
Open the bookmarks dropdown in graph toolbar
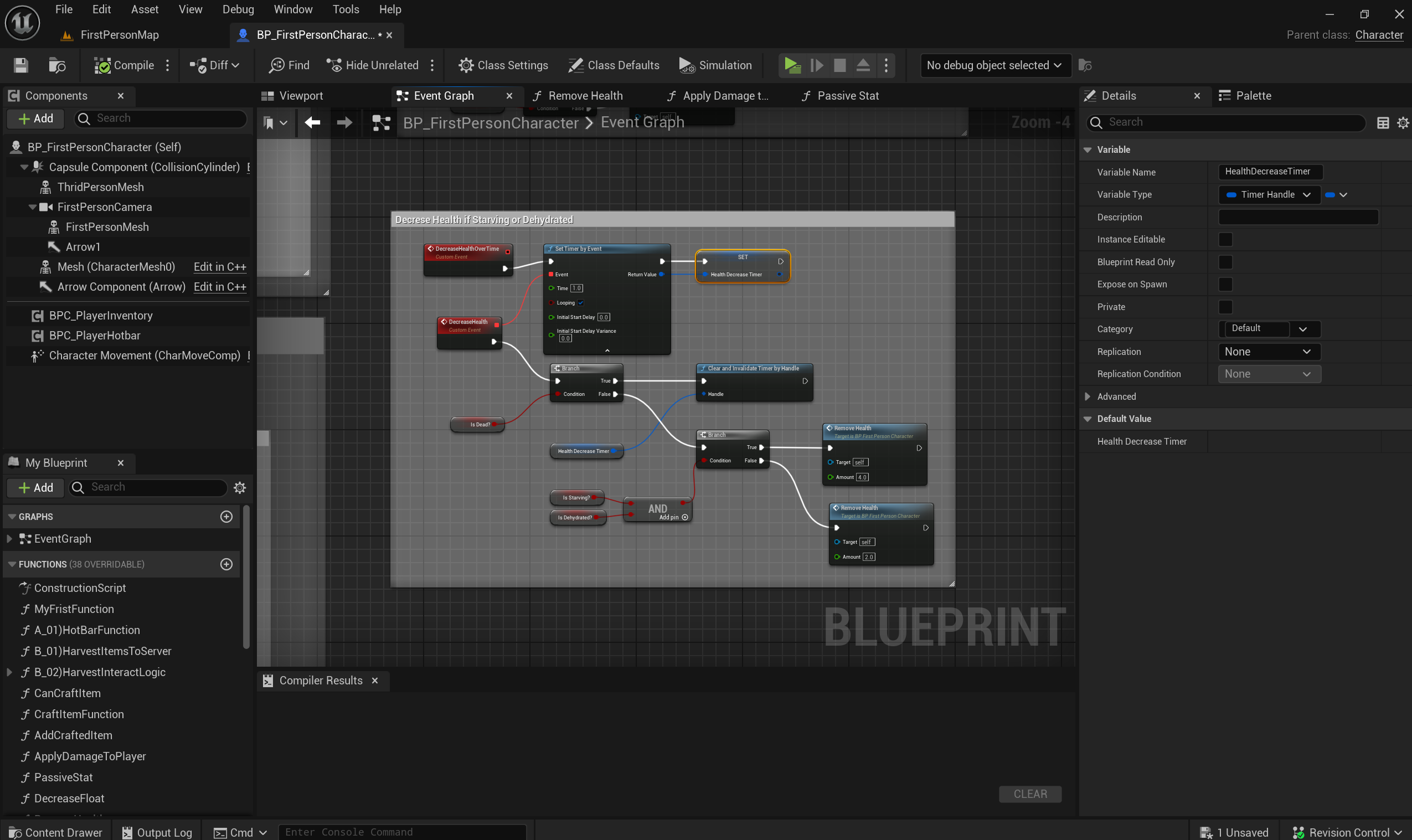tap(276, 123)
